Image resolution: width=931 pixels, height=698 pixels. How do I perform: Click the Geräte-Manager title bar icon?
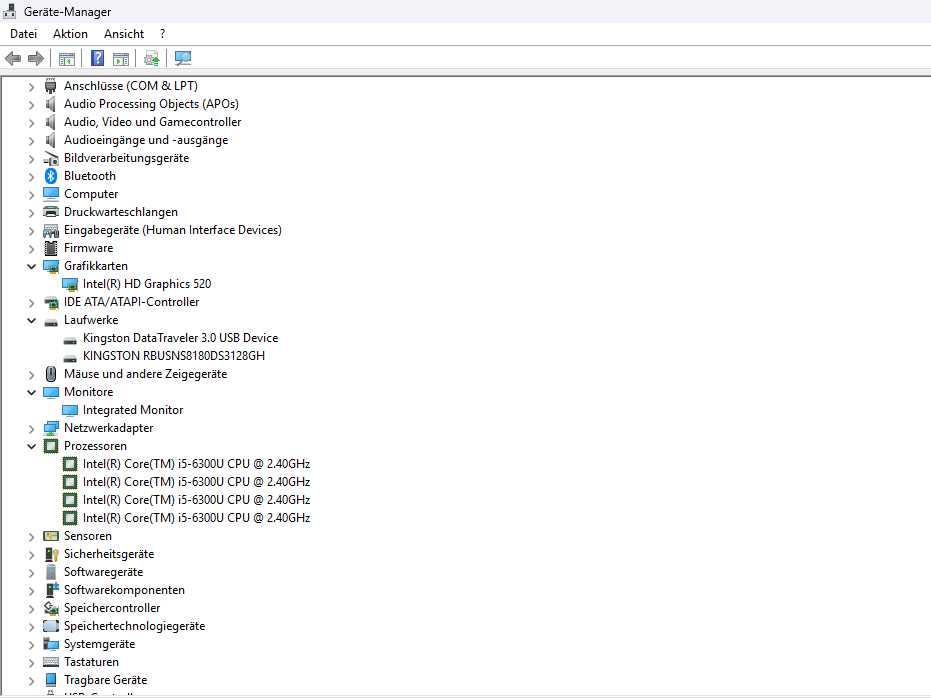tap(10, 11)
